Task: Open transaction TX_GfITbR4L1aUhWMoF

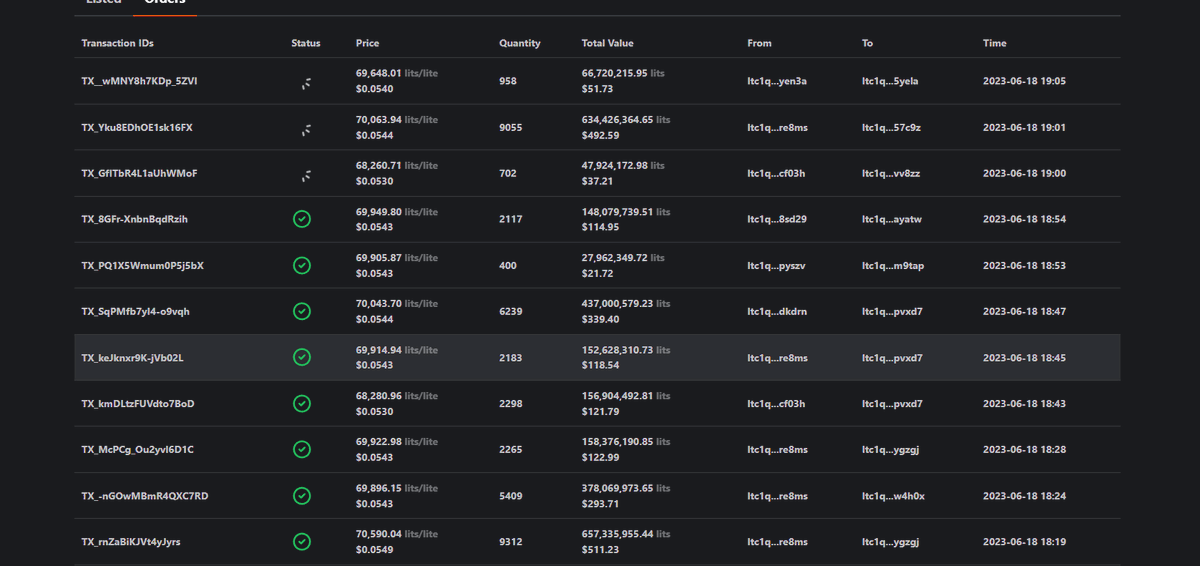Action: pos(139,173)
